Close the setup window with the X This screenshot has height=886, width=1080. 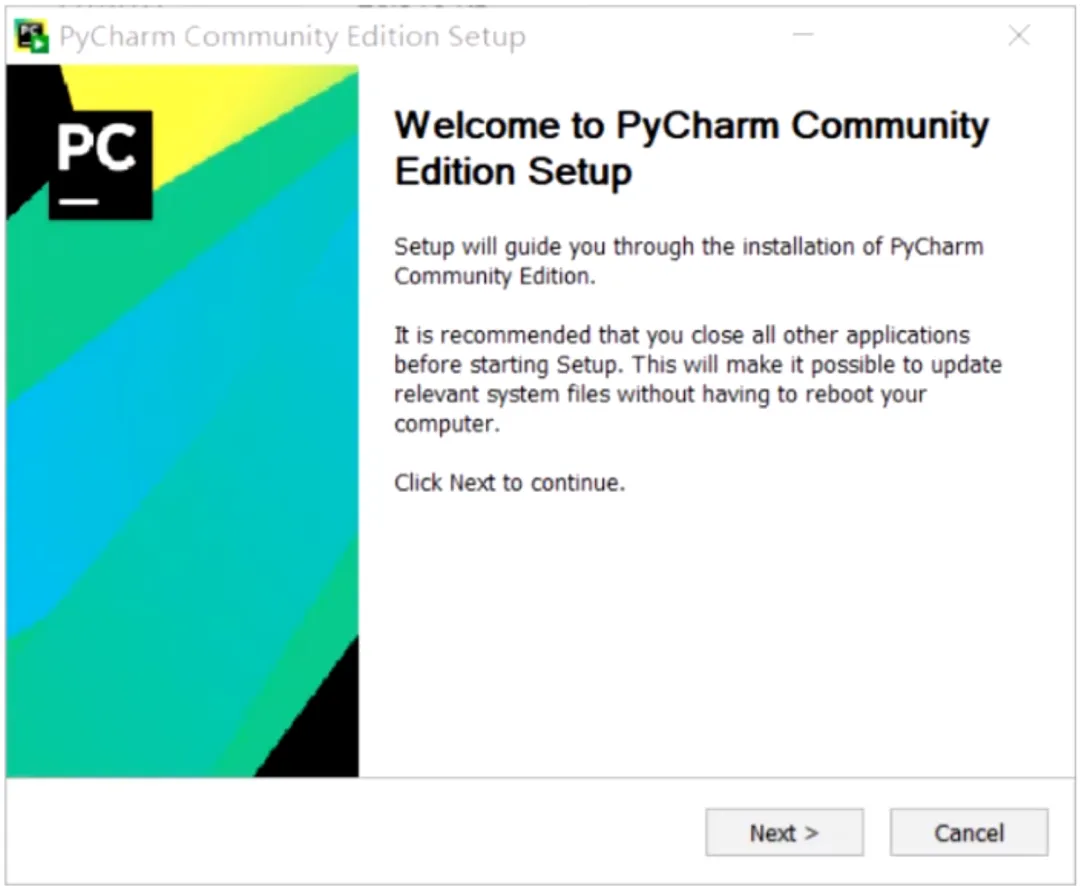point(1019,35)
